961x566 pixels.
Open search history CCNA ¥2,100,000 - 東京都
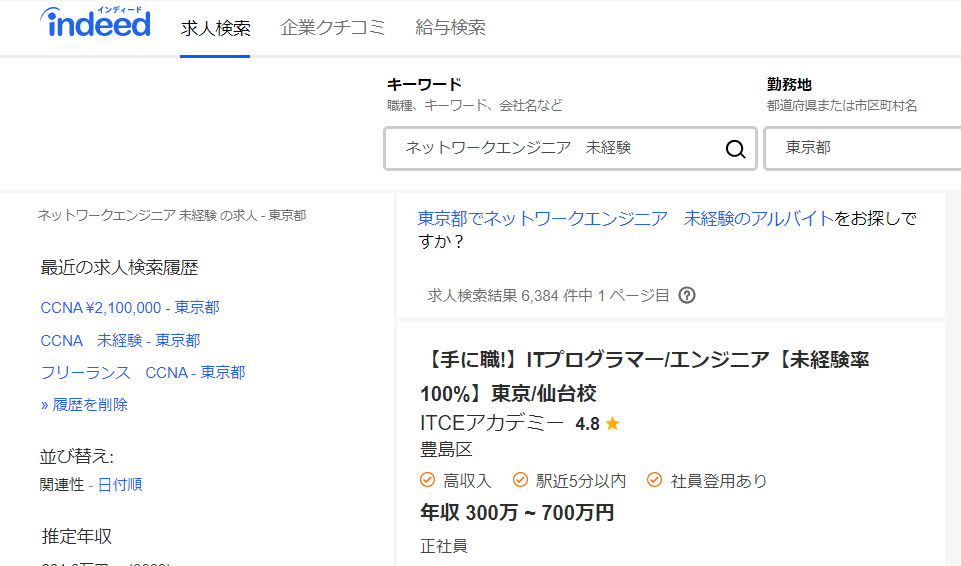click(130, 308)
